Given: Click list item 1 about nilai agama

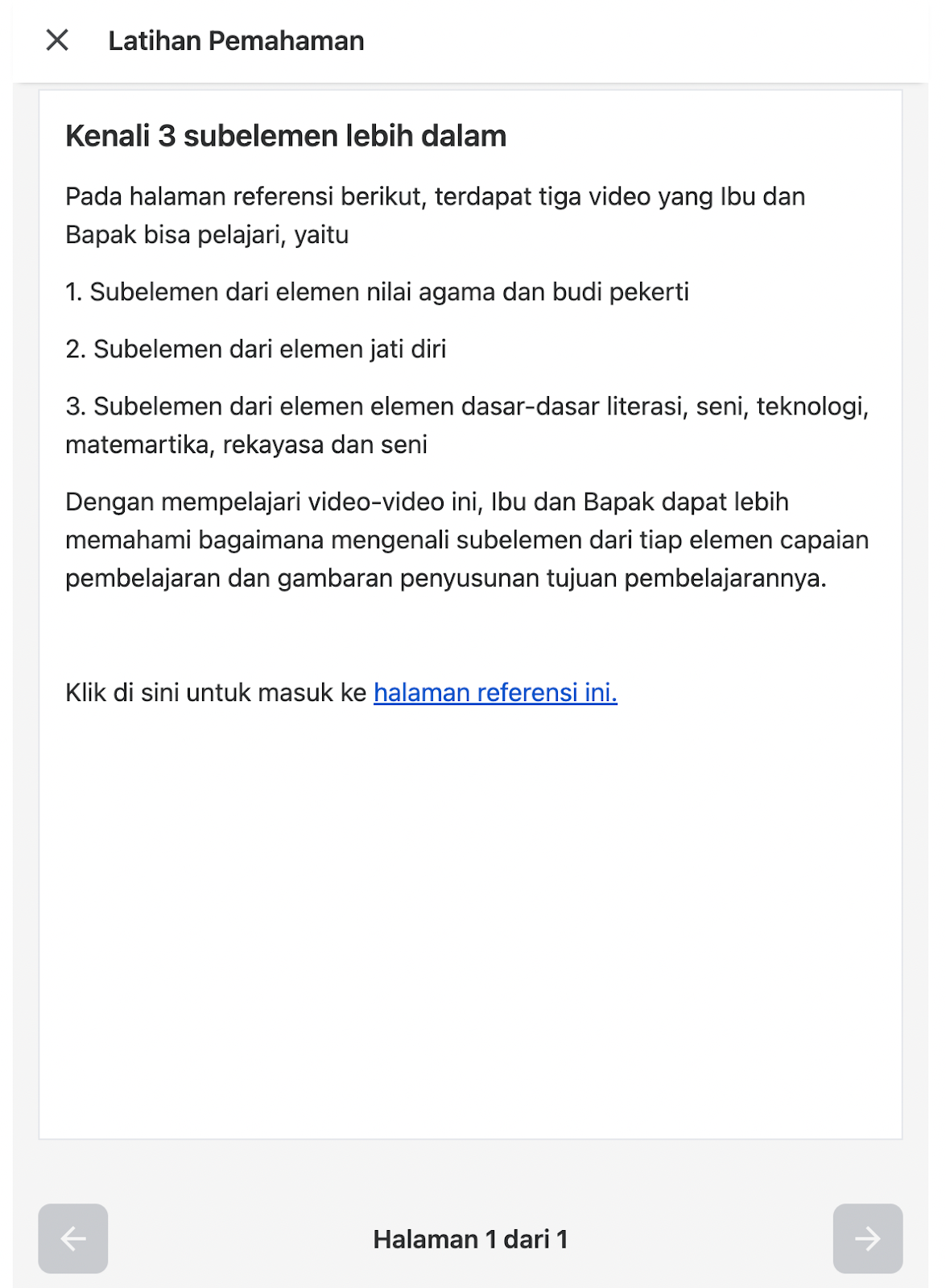Looking at the screenshot, I should click(377, 292).
